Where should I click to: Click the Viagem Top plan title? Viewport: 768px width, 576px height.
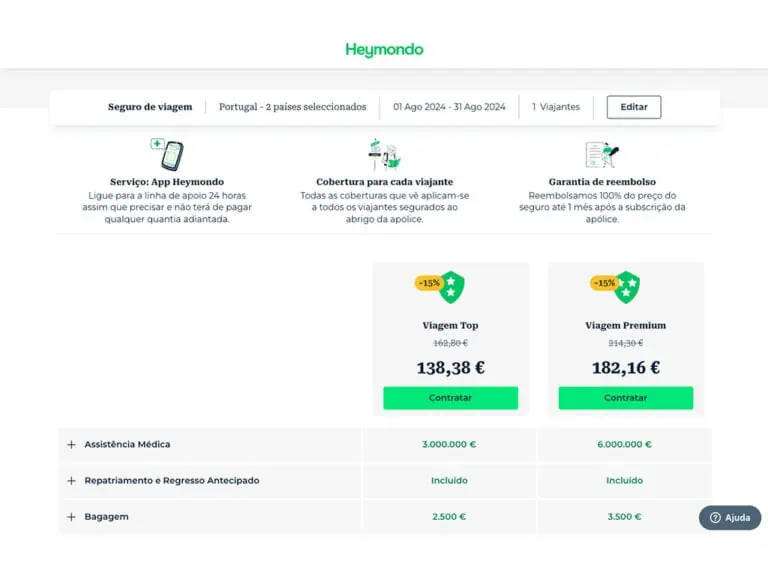tap(450, 325)
